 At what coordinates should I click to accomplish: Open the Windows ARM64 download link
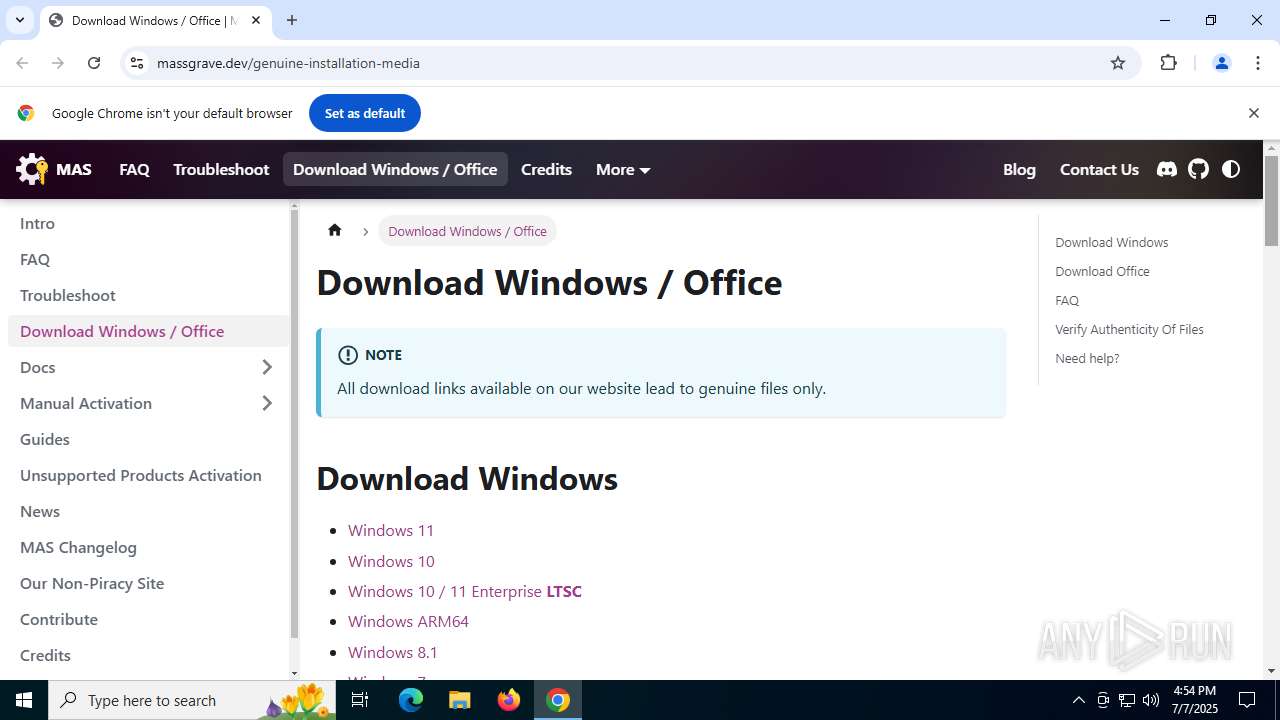pyautogui.click(x=408, y=621)
